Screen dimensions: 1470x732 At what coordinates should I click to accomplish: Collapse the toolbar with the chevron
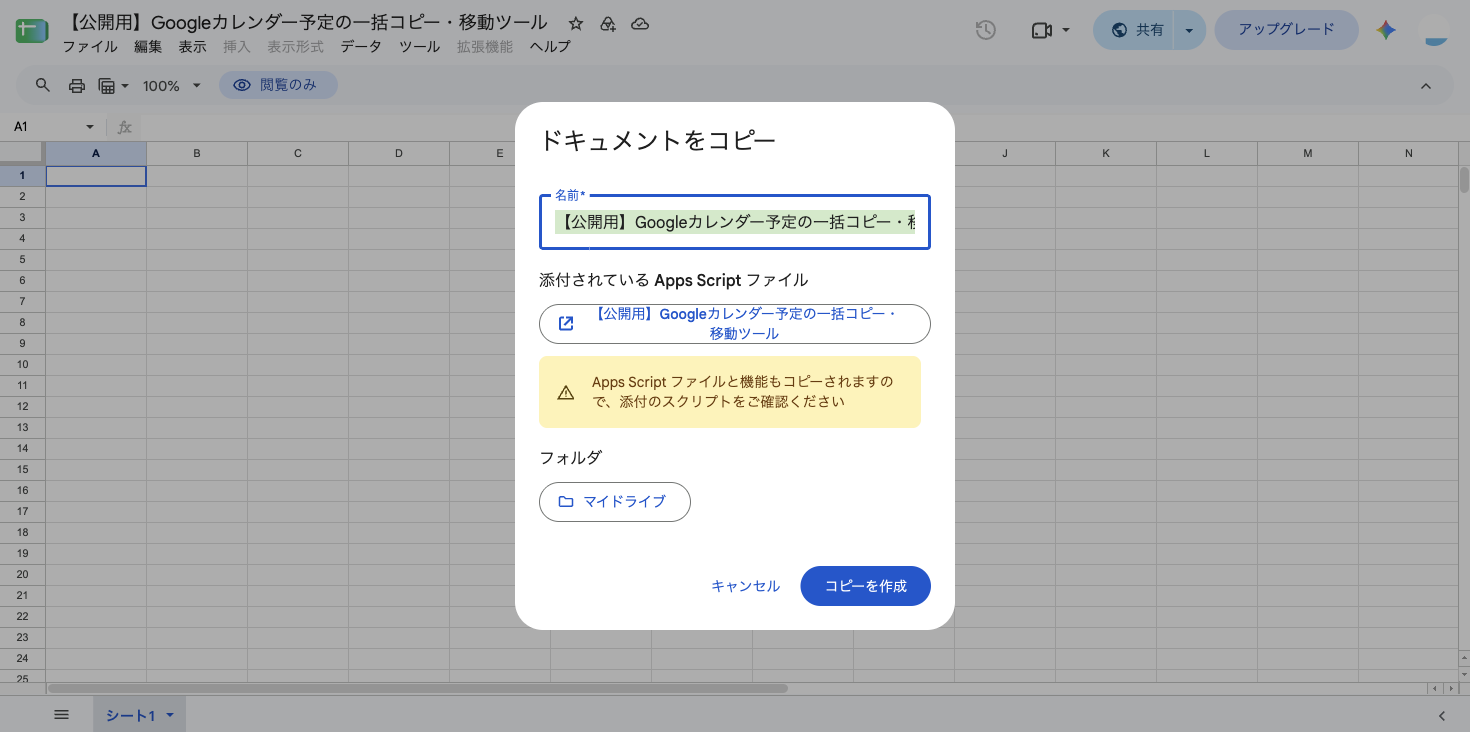[x=1426, y=86]
